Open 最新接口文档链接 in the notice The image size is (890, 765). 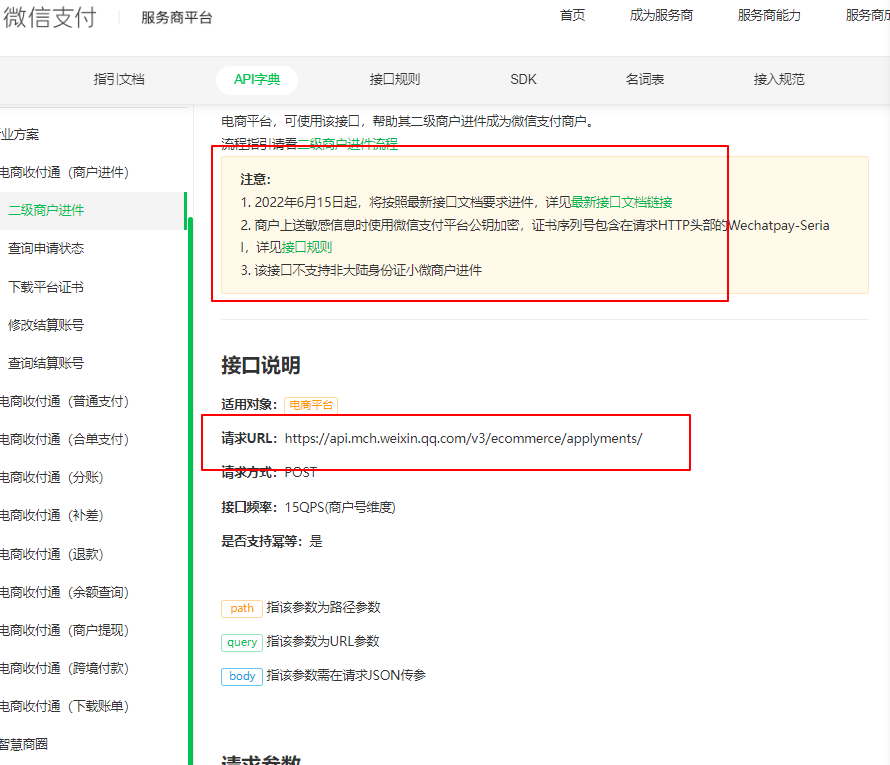point(622,202)
